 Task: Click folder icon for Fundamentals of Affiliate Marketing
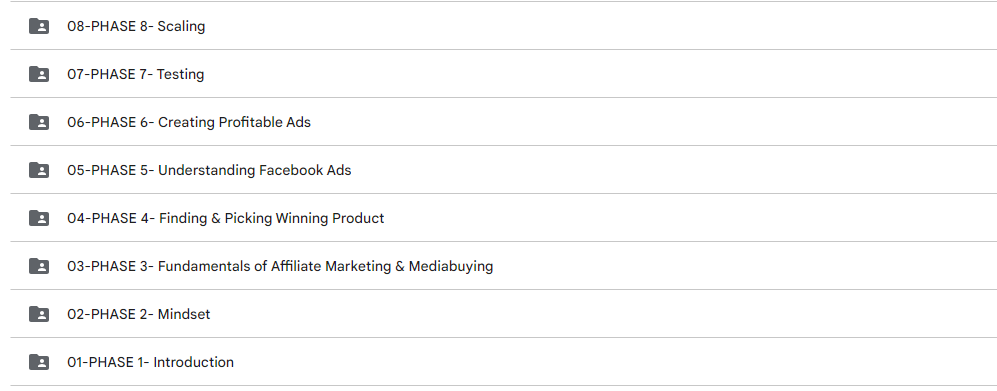point(39,266)
